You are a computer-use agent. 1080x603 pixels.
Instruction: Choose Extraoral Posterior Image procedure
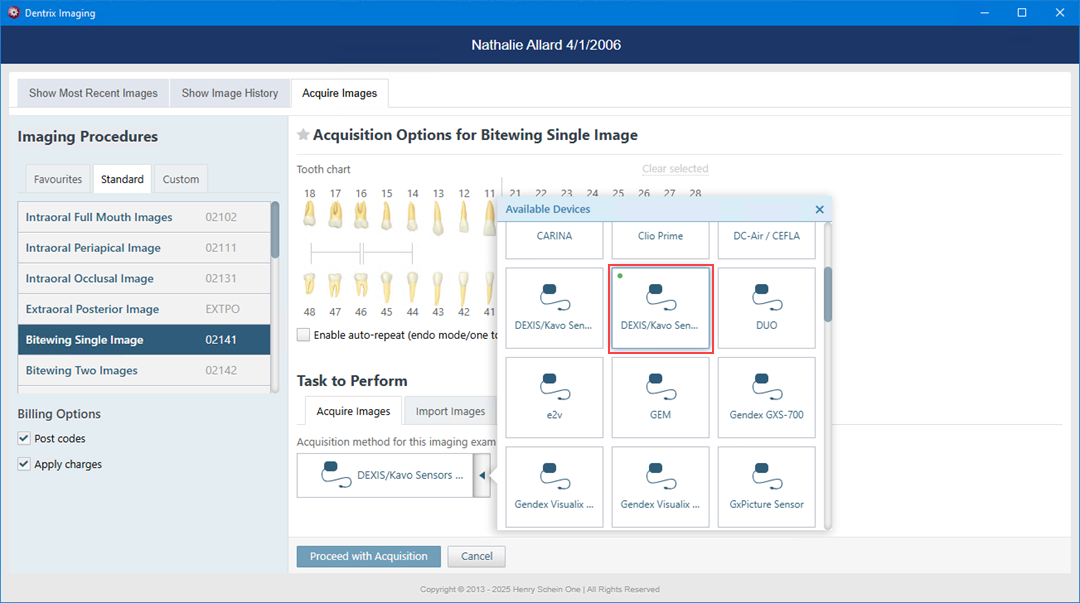pyautogui.click(x=144, y=309)
